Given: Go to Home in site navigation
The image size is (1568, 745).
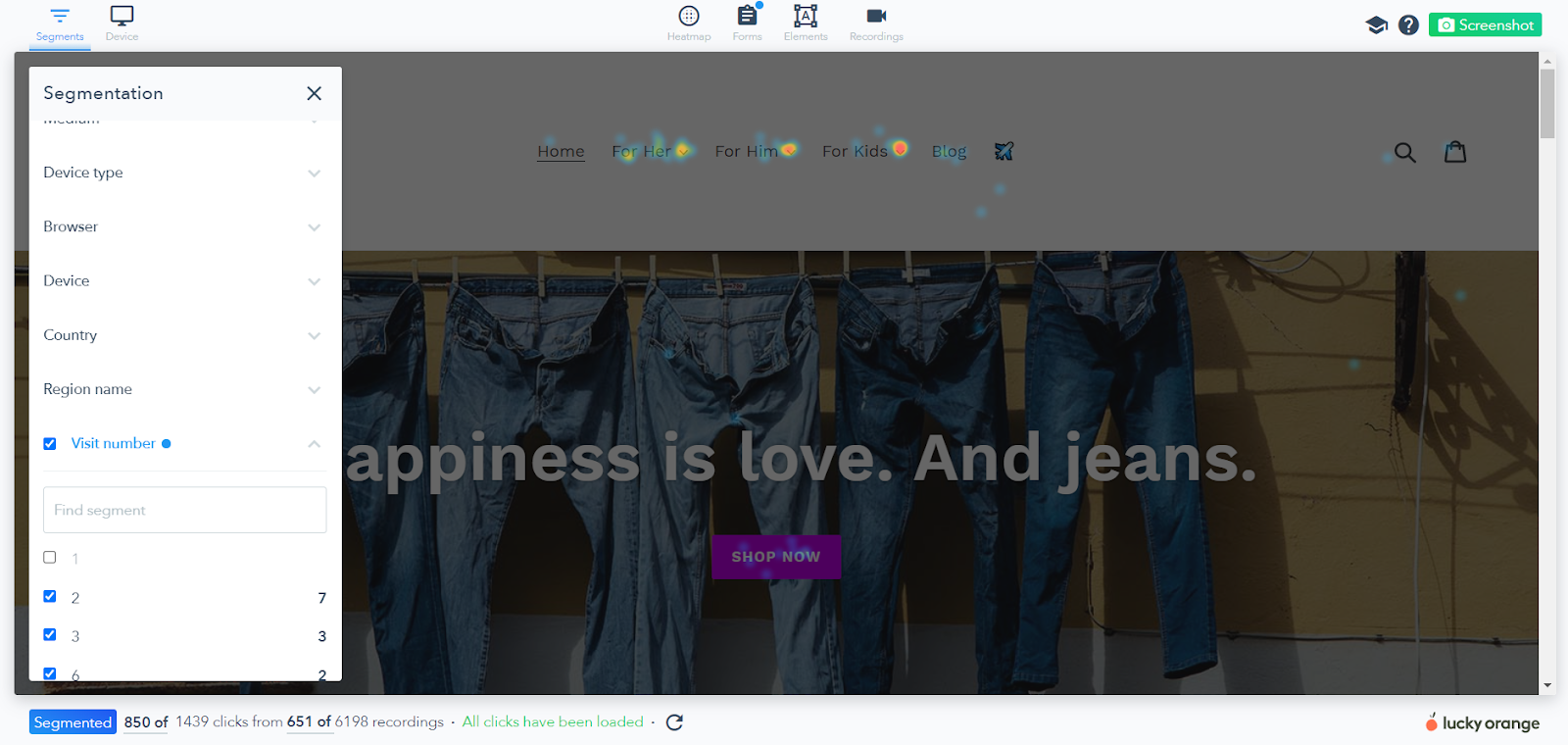Looking at the screenshot, I should 561,151.
